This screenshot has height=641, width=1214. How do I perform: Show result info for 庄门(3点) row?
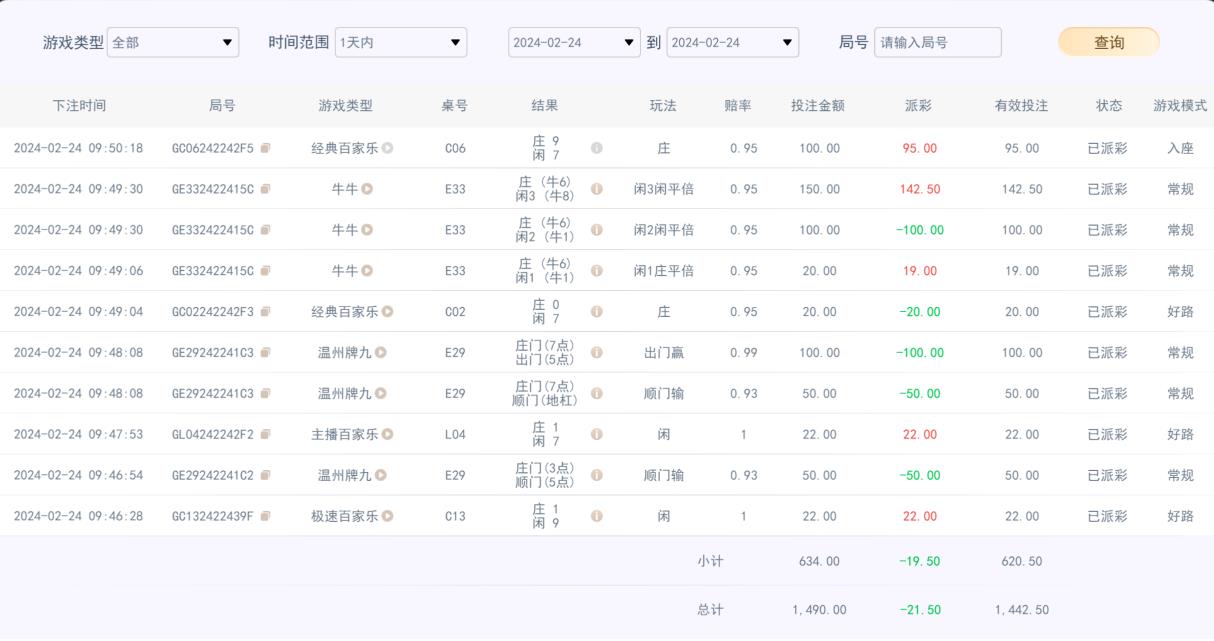click(597, 476)
